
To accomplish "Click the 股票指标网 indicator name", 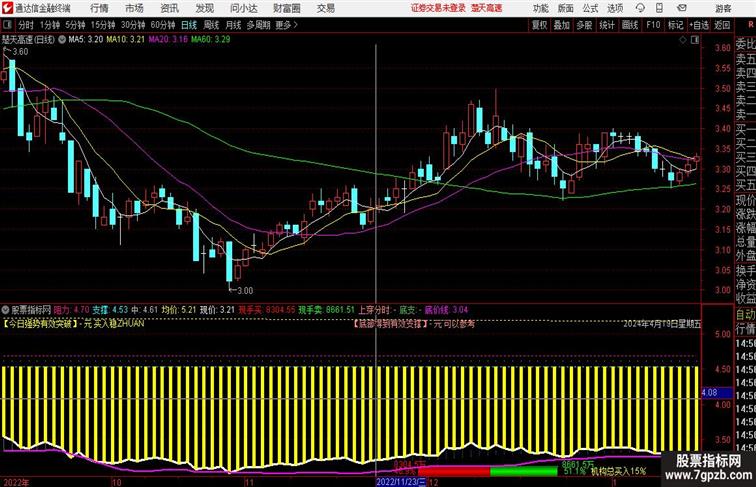I will 31,310.
